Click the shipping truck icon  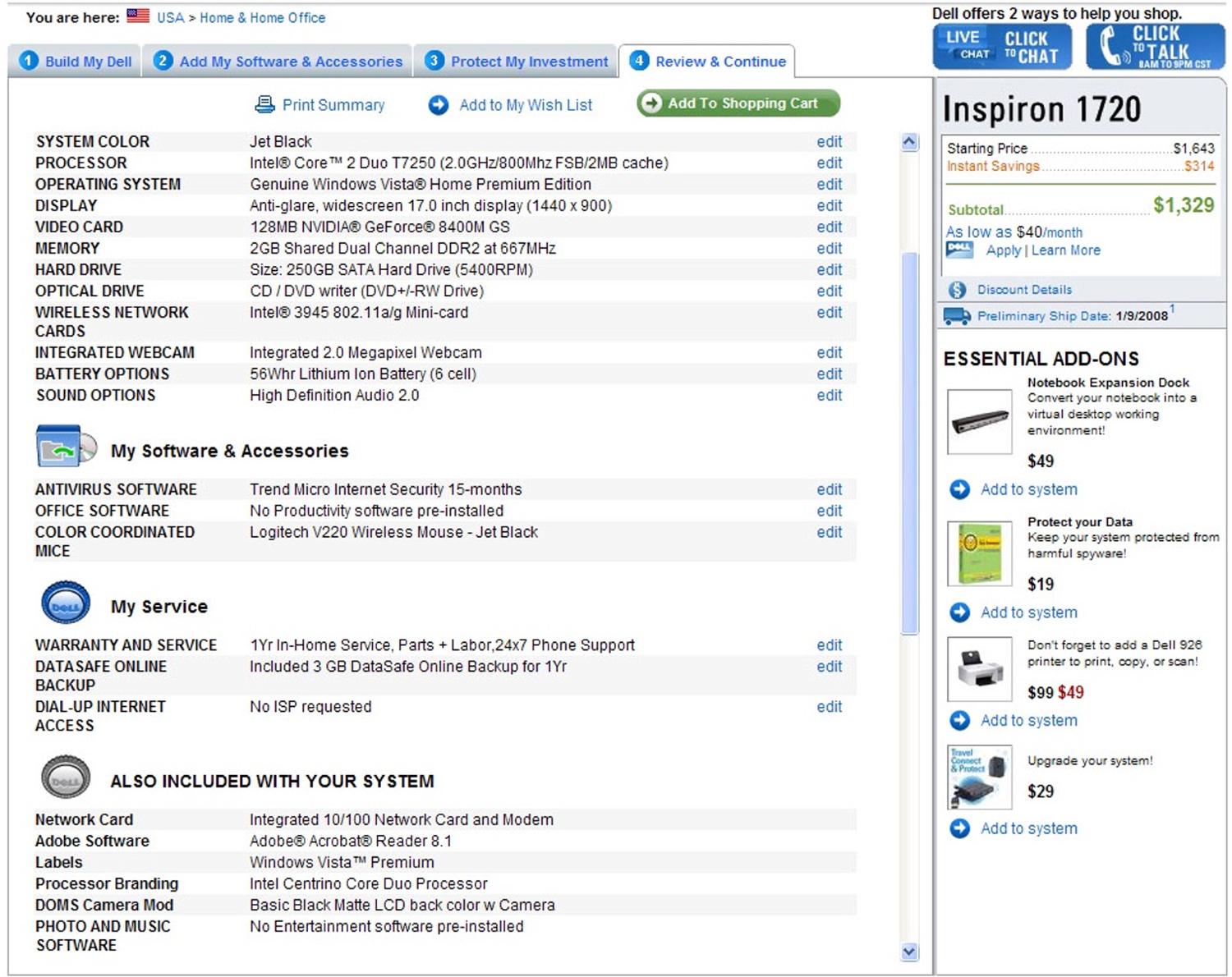[957, 316]
